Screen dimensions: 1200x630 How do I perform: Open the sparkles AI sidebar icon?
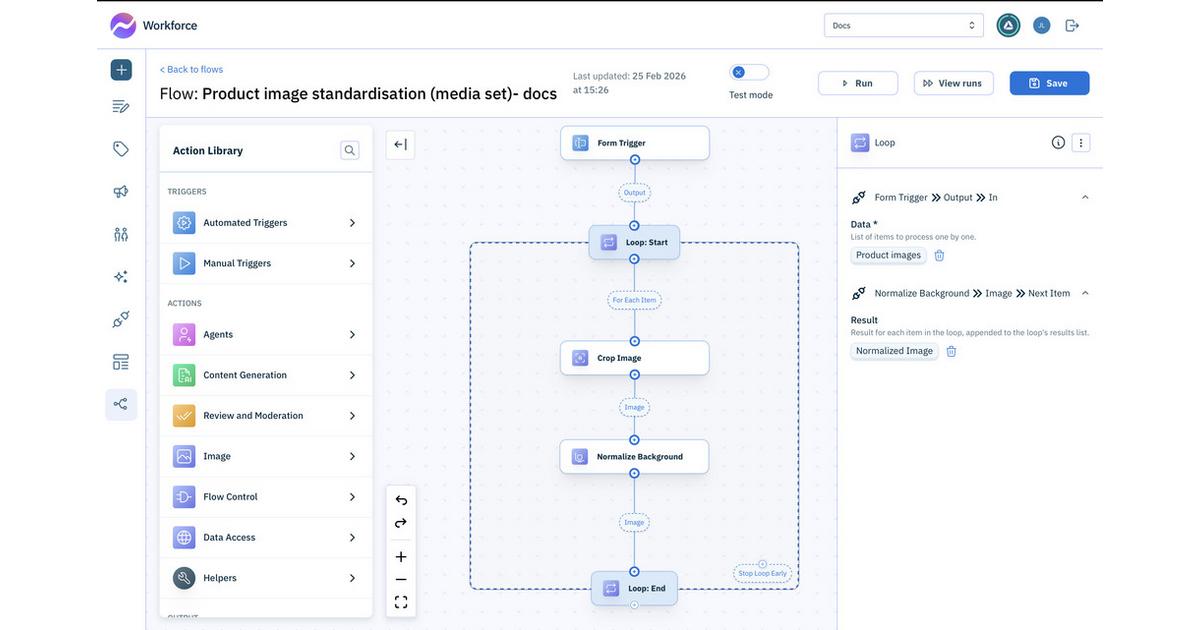[121, 277]
